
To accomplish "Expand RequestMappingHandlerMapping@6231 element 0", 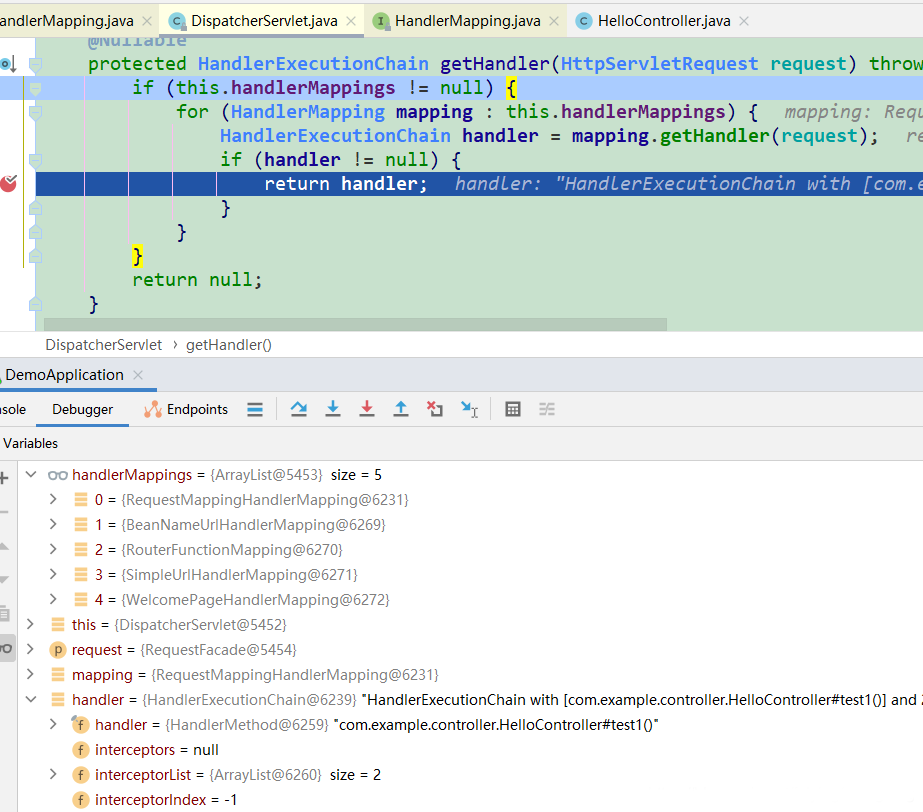I will point(53,499).
